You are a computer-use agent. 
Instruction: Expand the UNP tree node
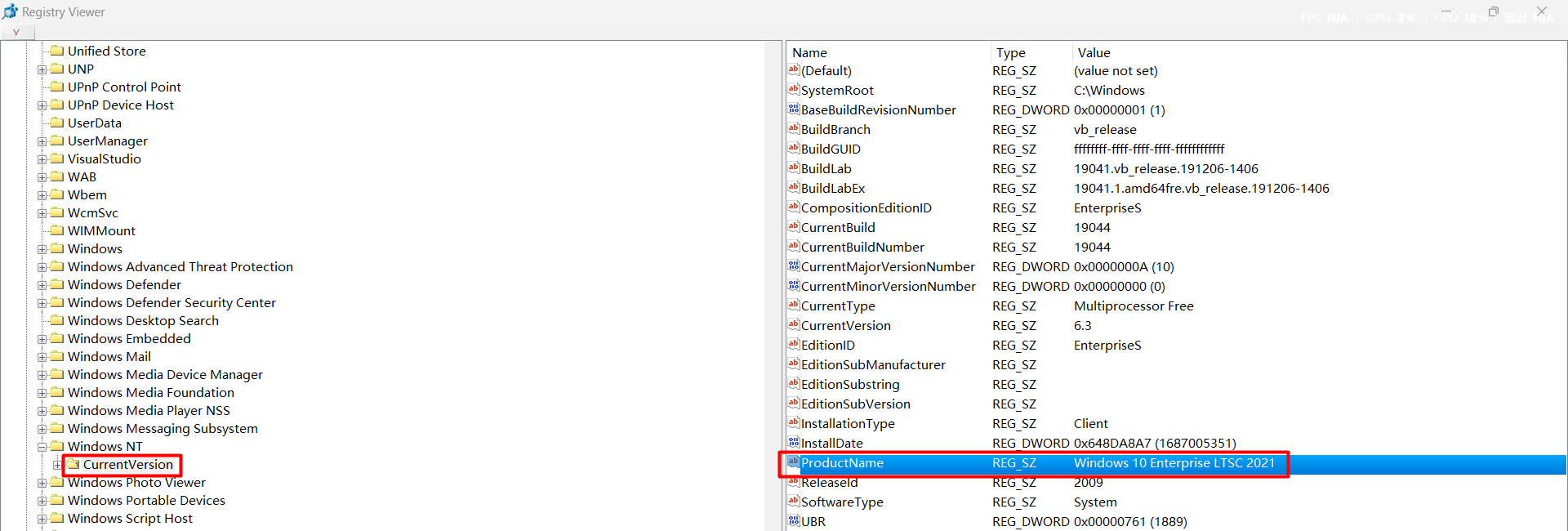pyautogui.click(x=42, y=69)
